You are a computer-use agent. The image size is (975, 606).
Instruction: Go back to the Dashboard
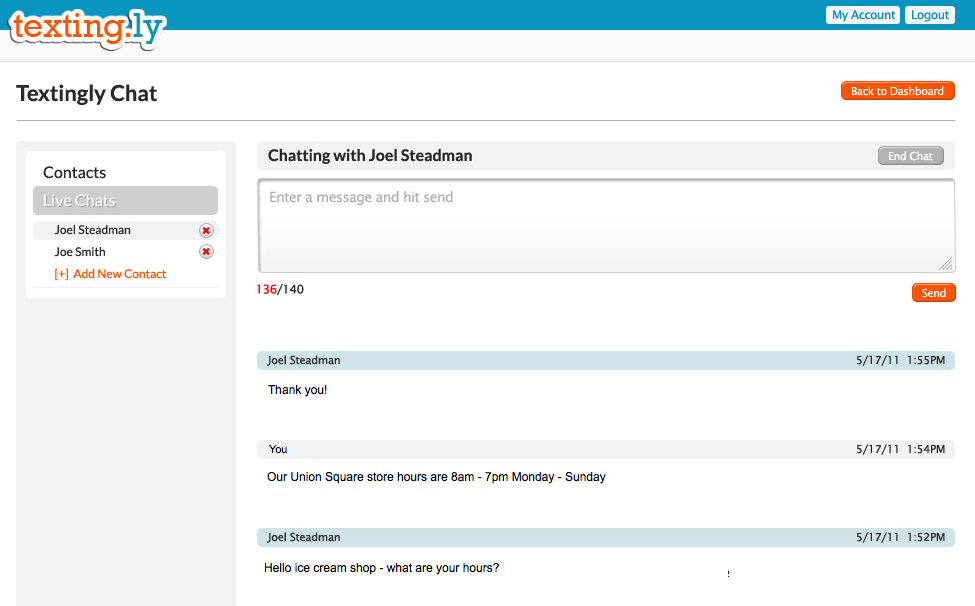point(897,91)
